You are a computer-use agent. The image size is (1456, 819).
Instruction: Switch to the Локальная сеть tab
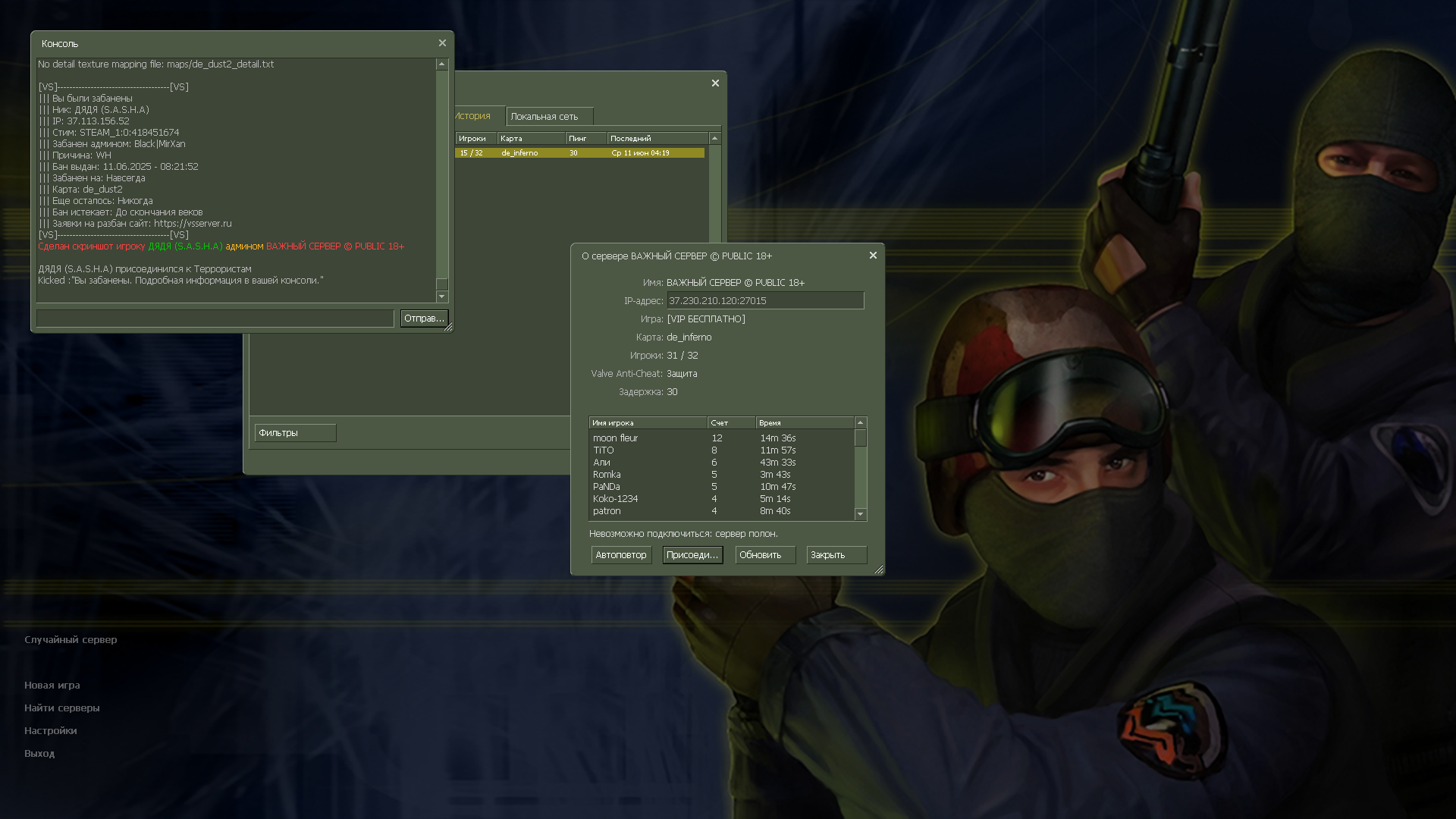pyautogui.click(x=549, y=117)
